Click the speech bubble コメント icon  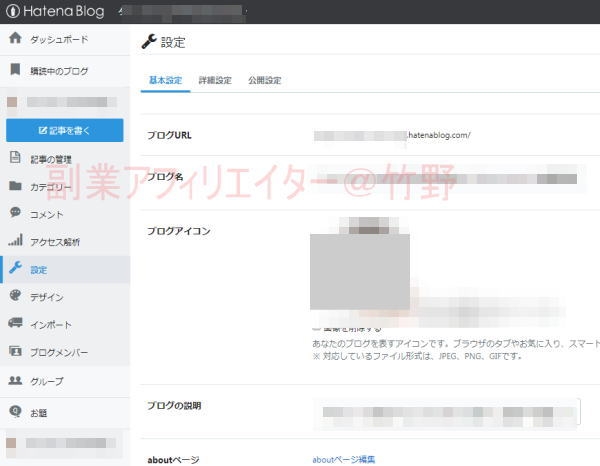point(15,213)
